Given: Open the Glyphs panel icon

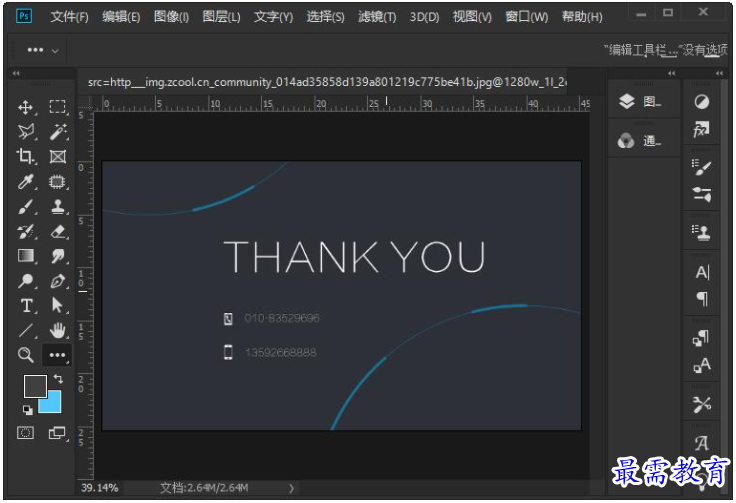Looking at the screenshot, I should pos(702,442).
